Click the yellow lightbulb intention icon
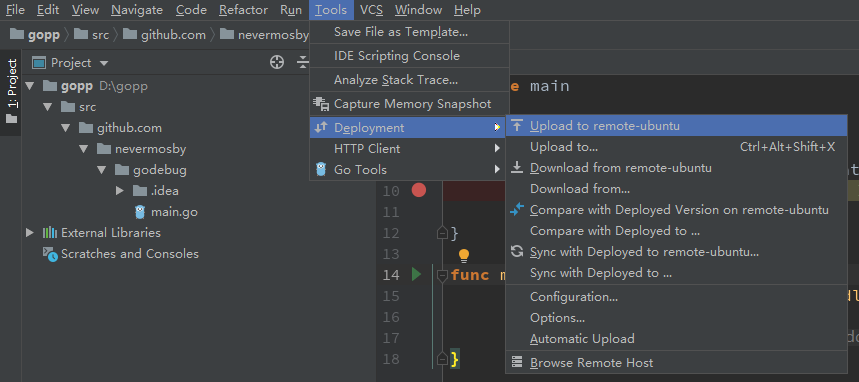 click(464, 255)
